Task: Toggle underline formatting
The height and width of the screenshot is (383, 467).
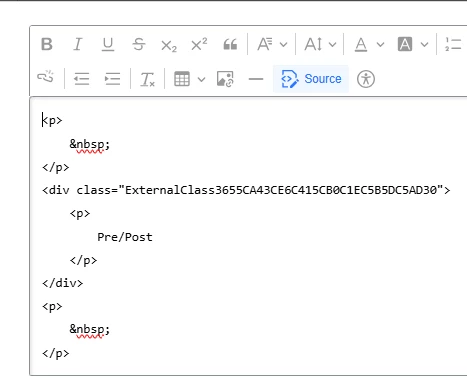Action: click(x=108, y=44)
